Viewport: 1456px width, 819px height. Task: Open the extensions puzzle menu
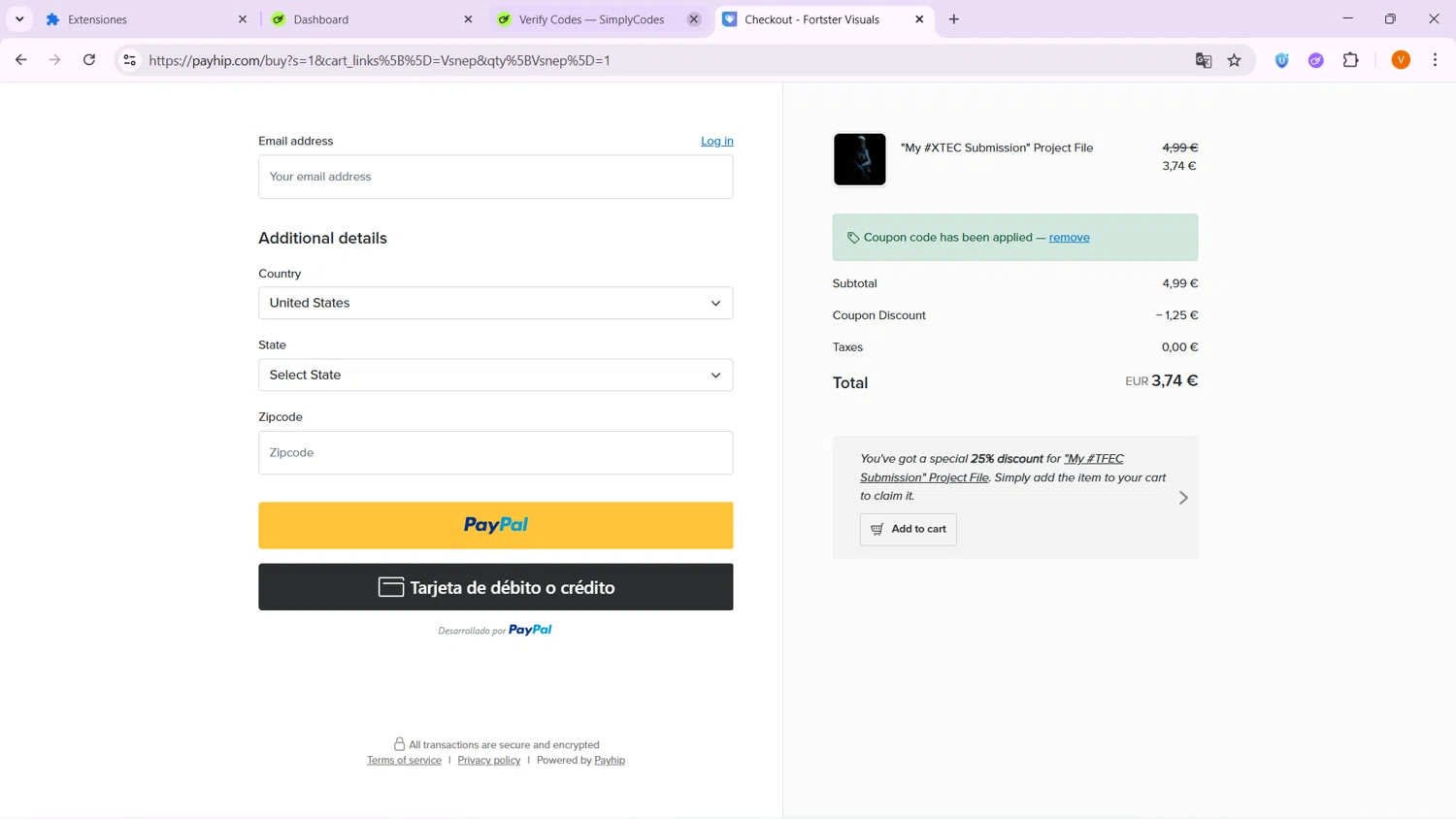click(1351, 60)
